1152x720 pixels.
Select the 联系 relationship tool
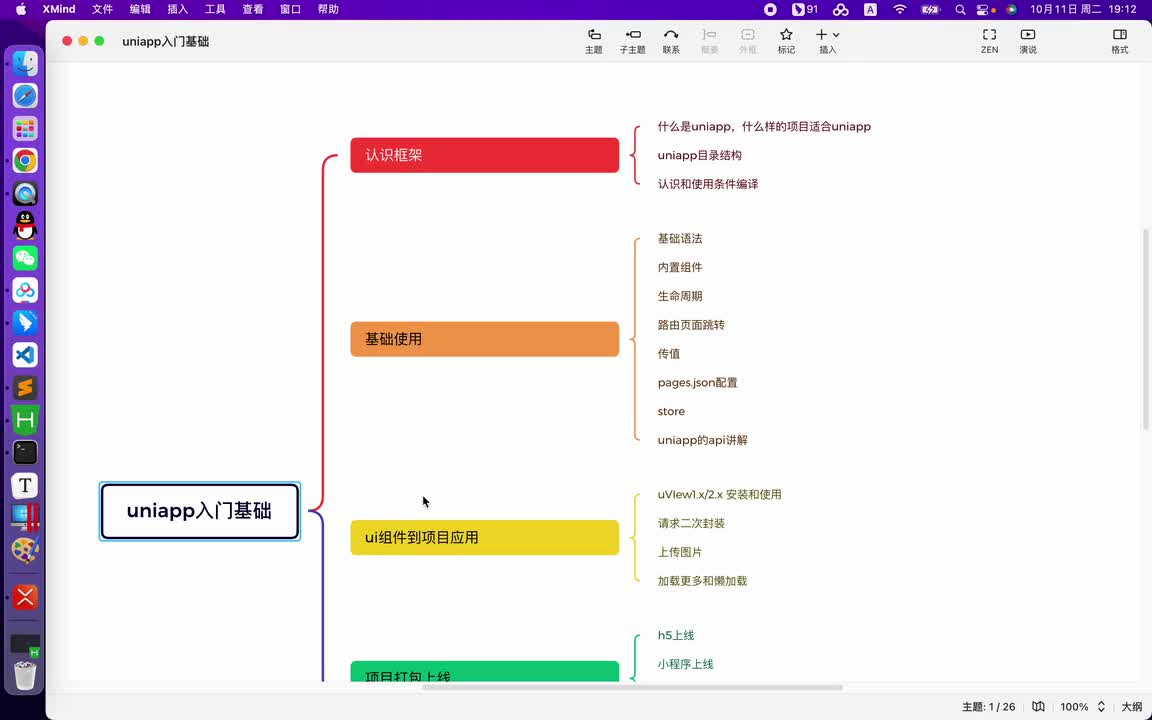tap(671, 41)
